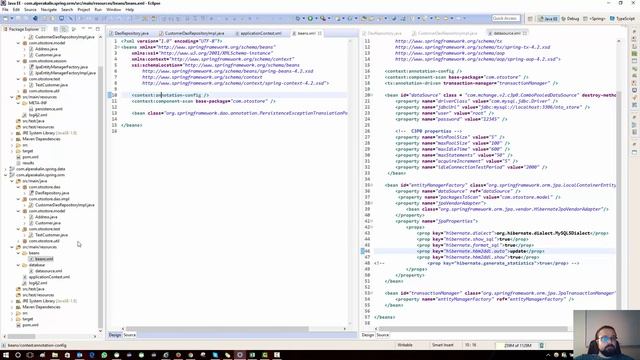Minimize the Package Explorer view

(x=90, y=29)
